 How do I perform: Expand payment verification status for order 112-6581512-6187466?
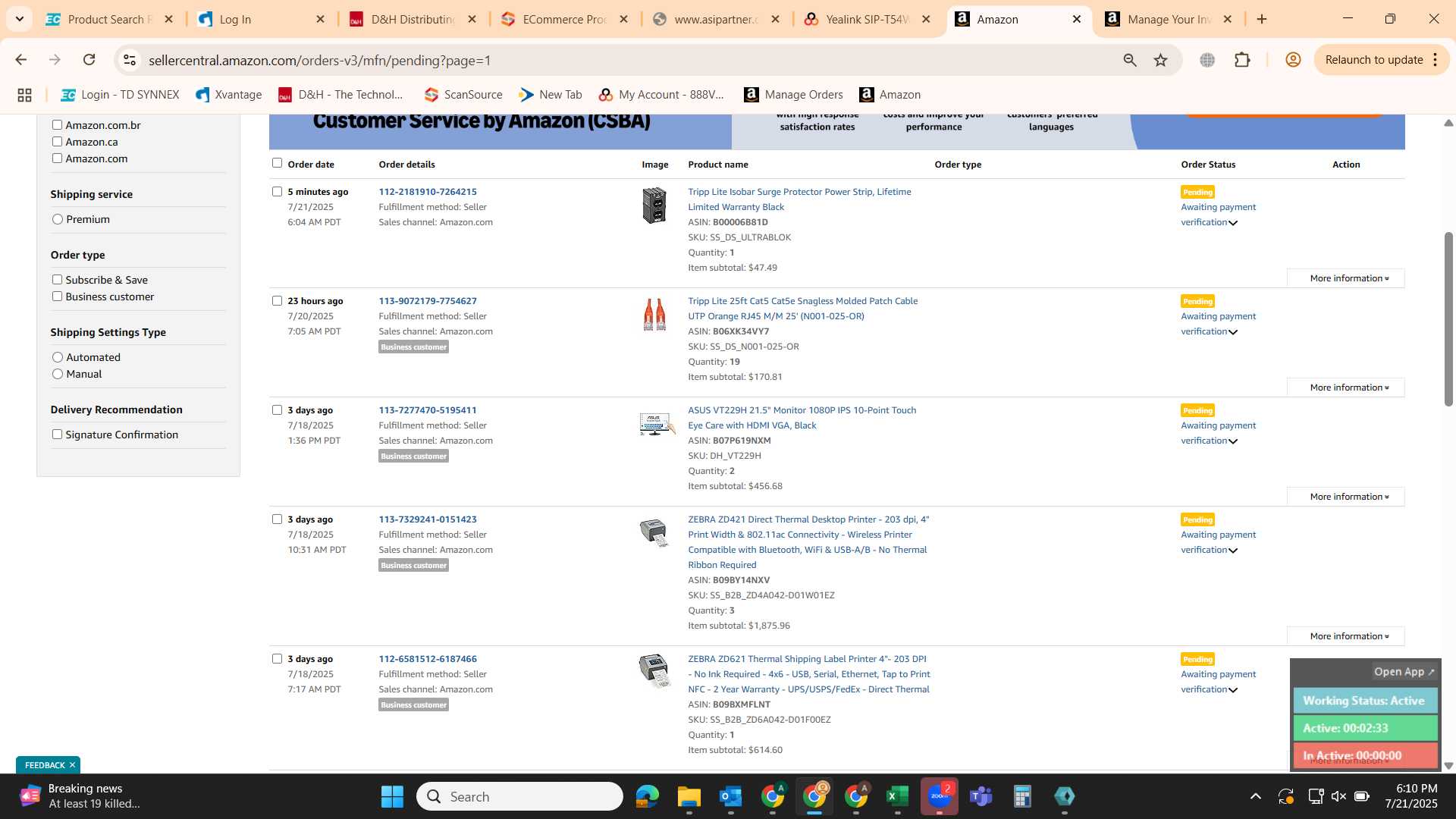1233,690
